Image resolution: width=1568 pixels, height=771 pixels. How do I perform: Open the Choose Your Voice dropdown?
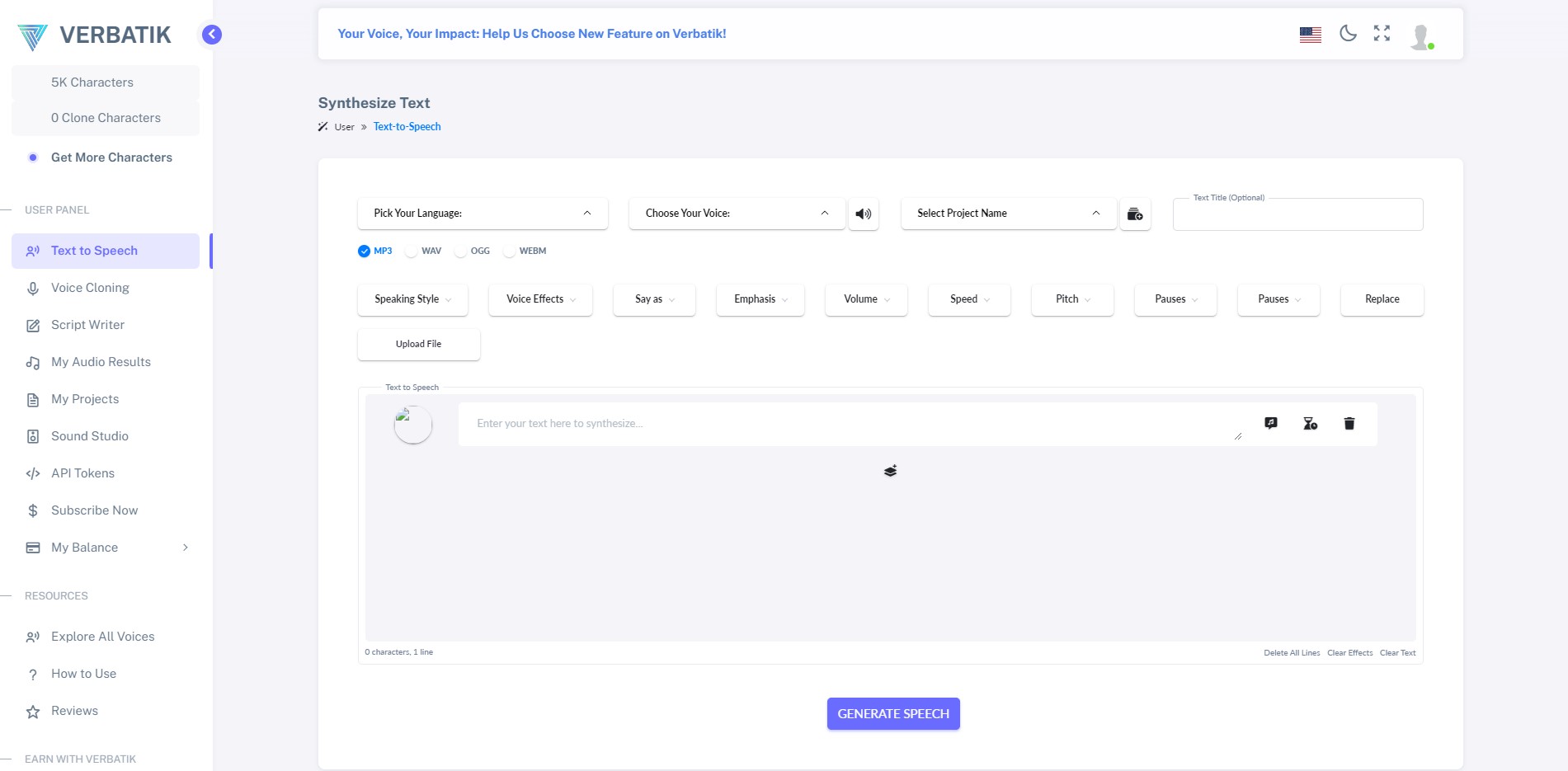coord(737,214)
